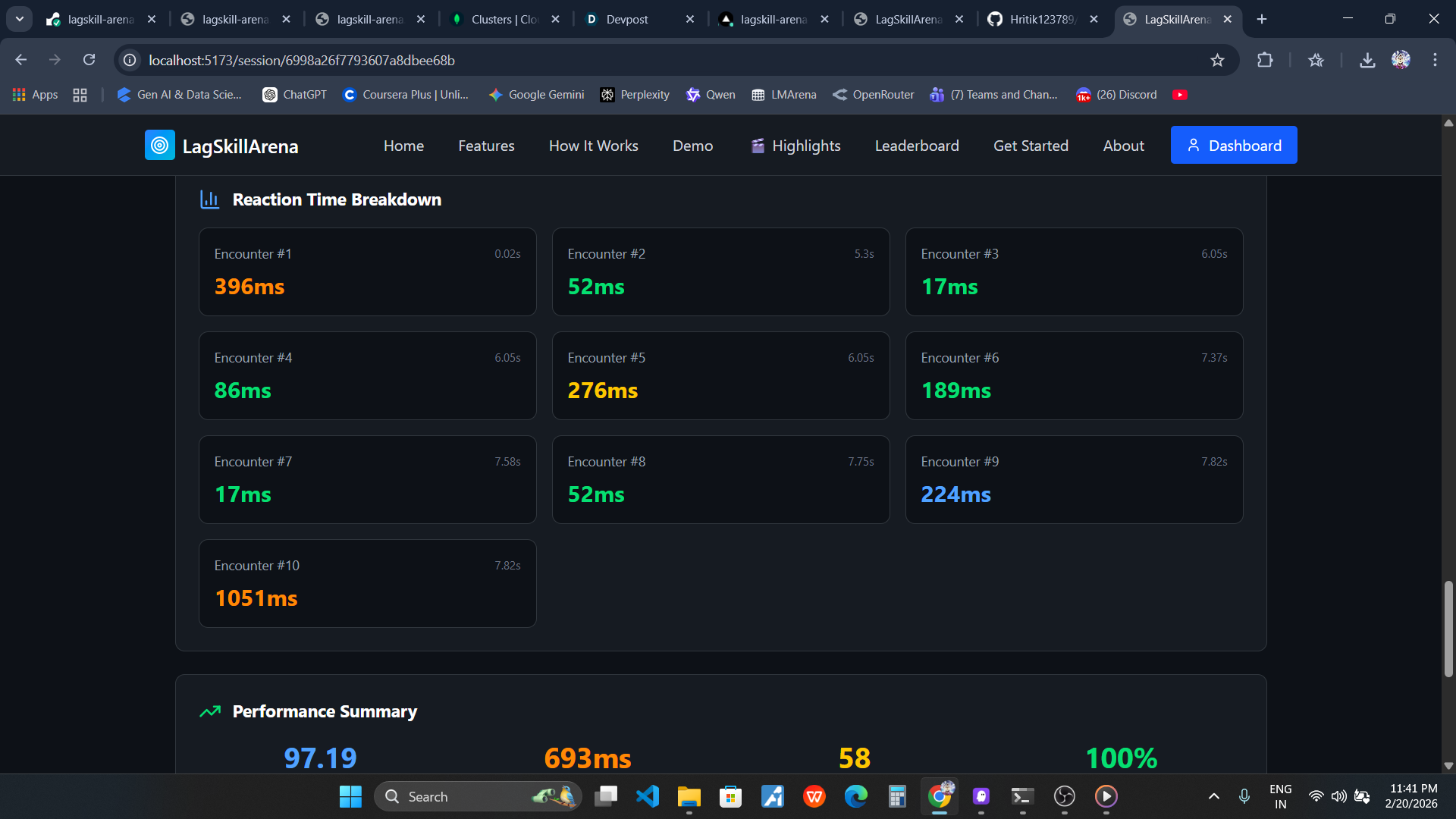Show hidden system tray icons chevron
The height and width of the screenshot is (819, 1456).
coord(1213,796)
